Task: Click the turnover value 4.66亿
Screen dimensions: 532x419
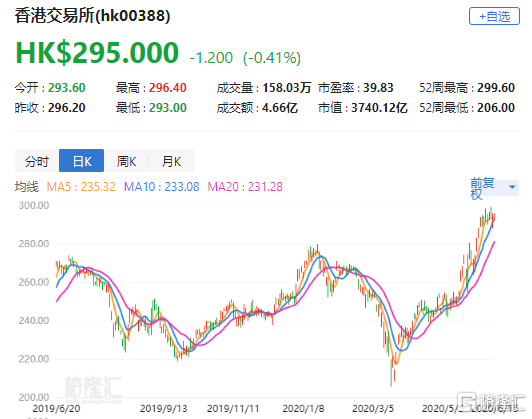Action: pos(280,108)
